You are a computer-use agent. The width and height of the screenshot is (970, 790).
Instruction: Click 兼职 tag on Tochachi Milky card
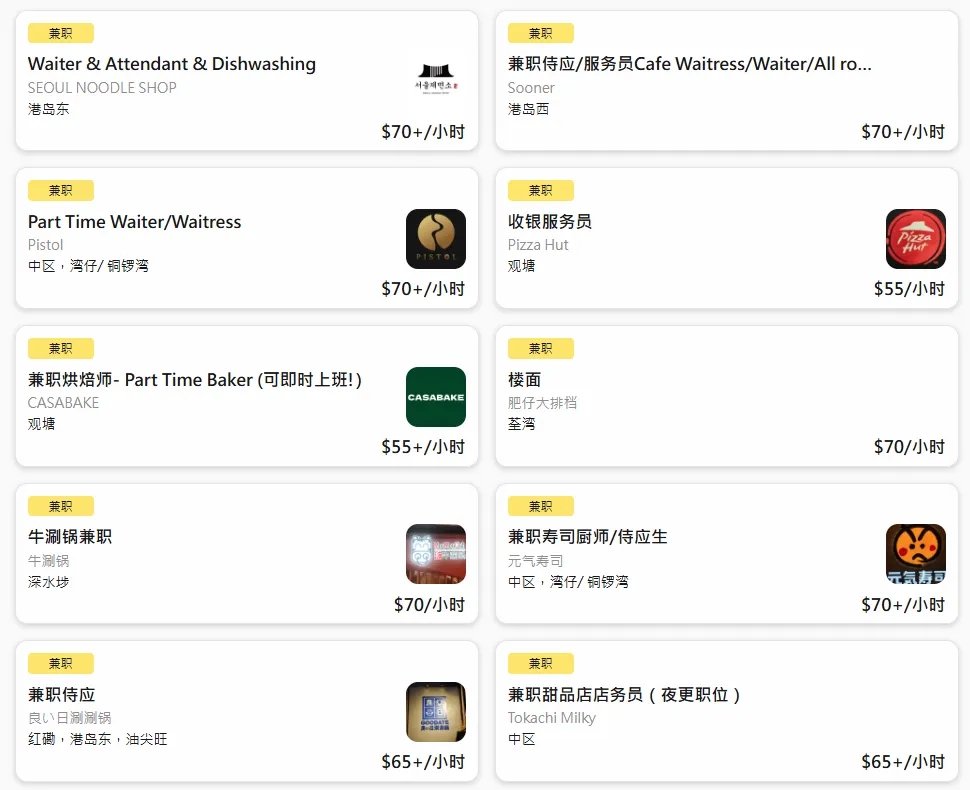click(x=541, y=664)
